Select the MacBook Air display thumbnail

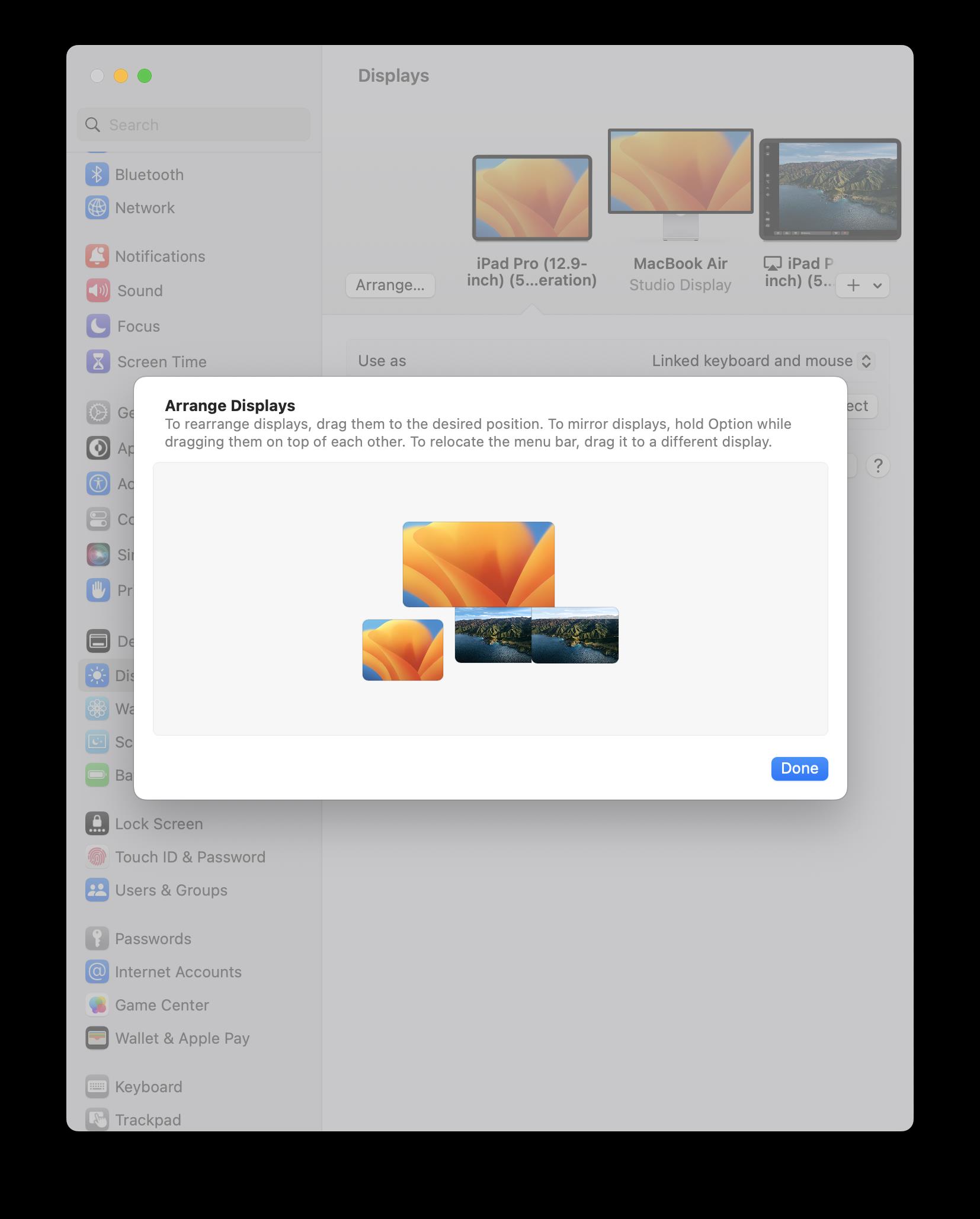coord(680,172)
